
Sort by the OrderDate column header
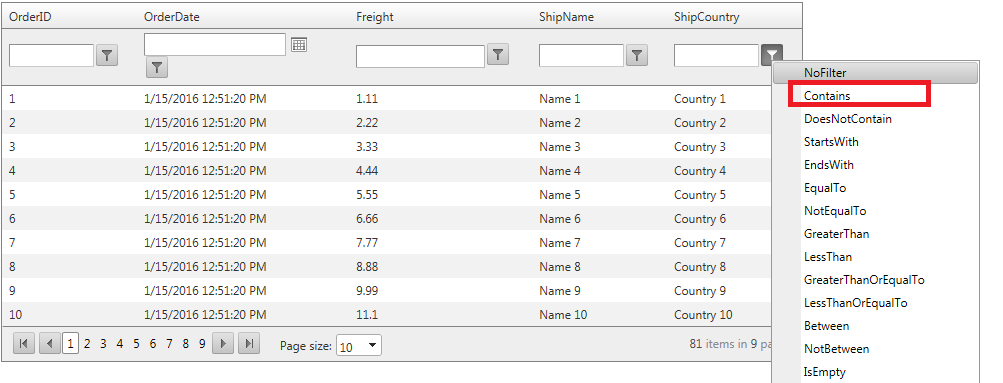(x=171, y=17)
